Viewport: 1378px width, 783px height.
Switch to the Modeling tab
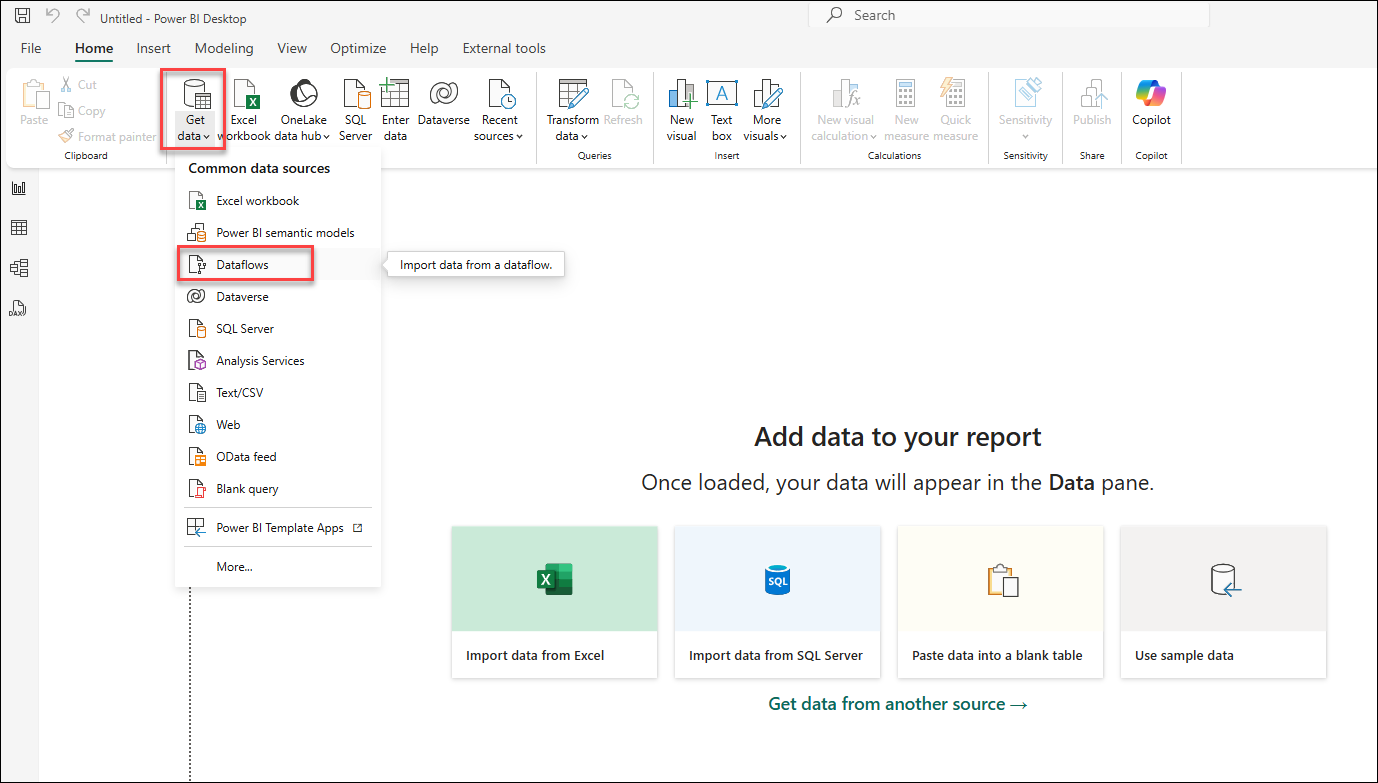coord(224,48)
